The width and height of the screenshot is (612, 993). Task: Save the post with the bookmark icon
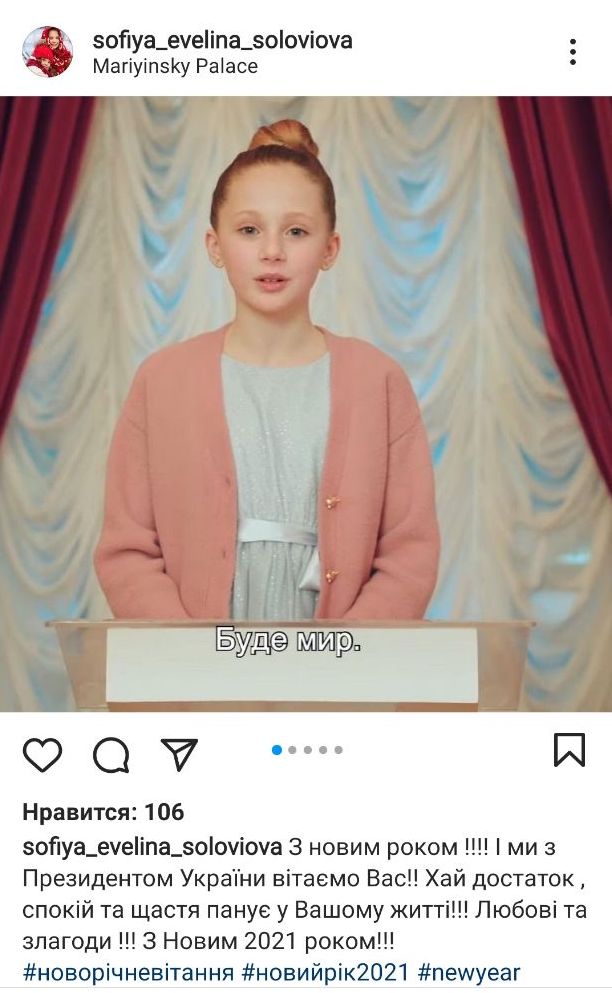[570, 750]
